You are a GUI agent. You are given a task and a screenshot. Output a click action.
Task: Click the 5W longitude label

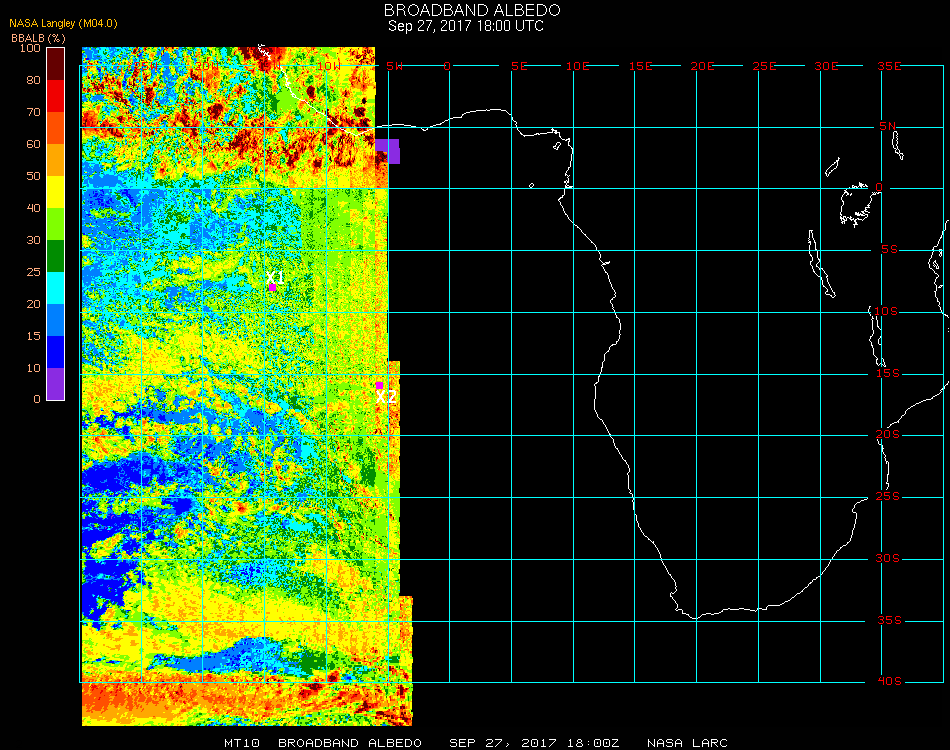[394, 66]
